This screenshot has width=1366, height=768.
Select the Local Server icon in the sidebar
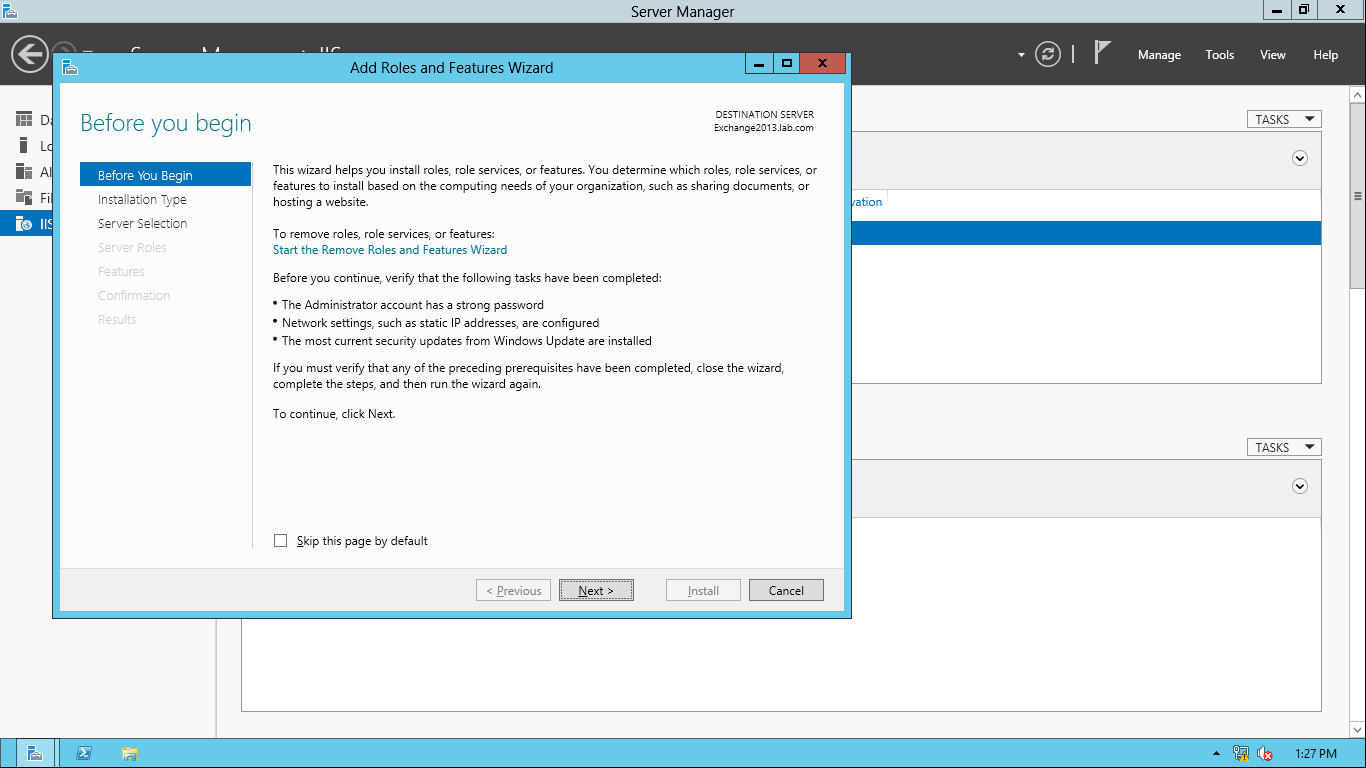pyautogui.click(x=24, y=146)
